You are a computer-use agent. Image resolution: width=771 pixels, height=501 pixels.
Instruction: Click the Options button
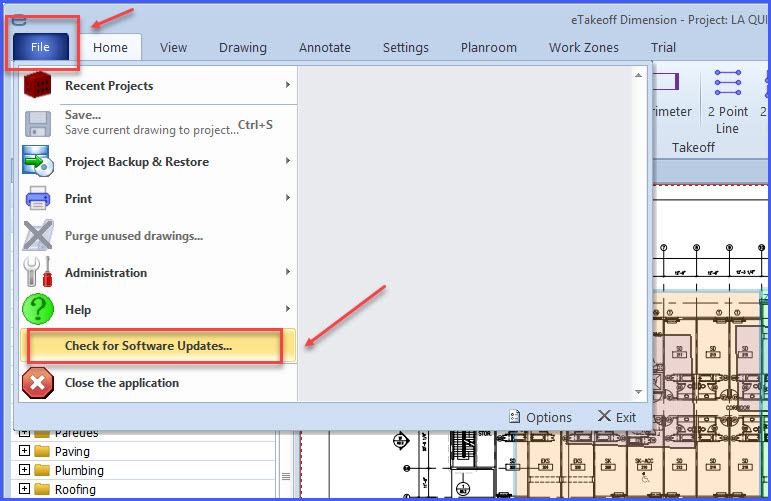pos(540,417)
